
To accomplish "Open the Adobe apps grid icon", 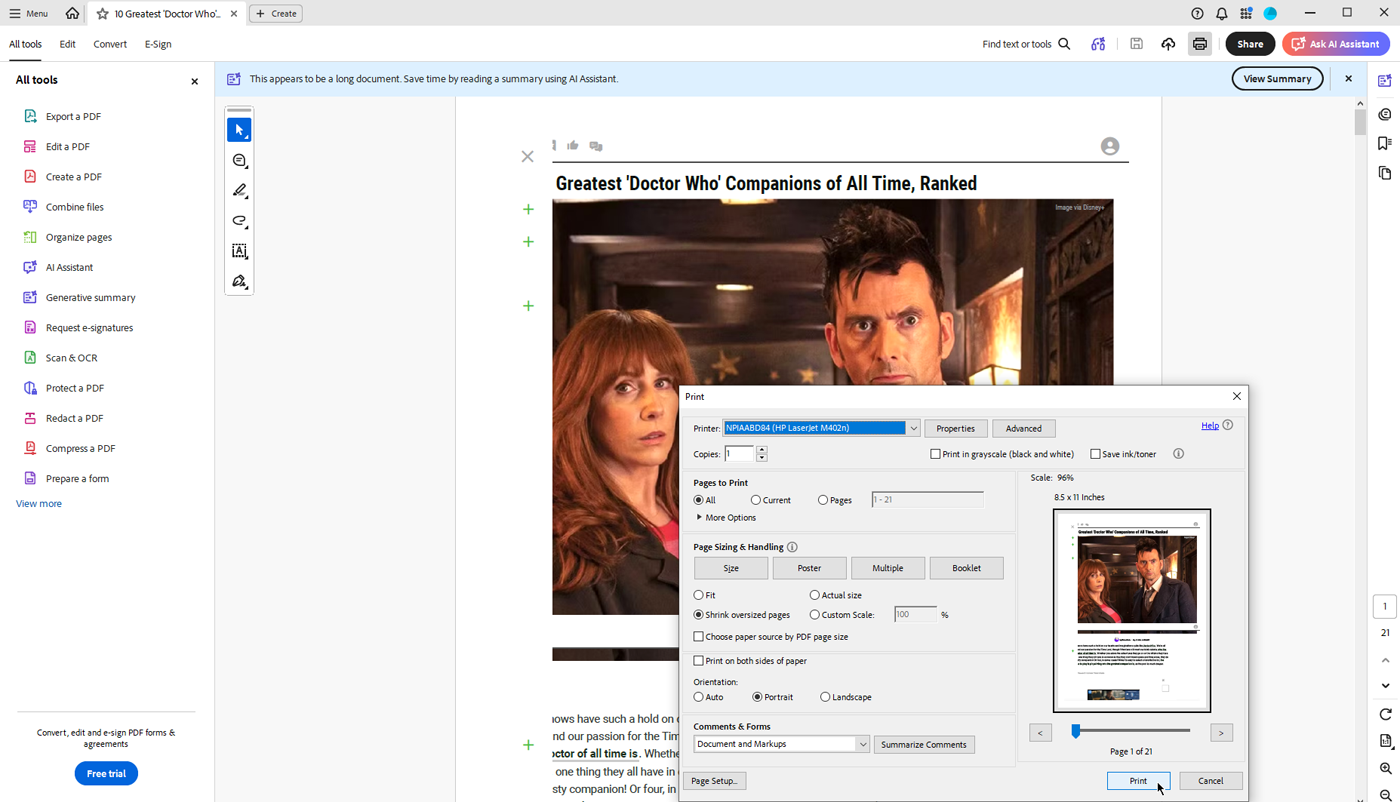I will tap(1245, 14).
